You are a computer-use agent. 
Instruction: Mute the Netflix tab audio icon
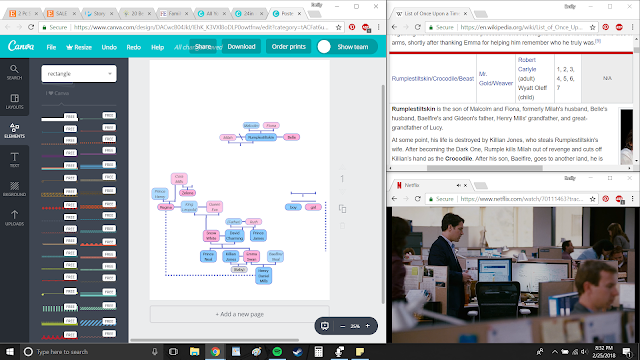[458, 185]
